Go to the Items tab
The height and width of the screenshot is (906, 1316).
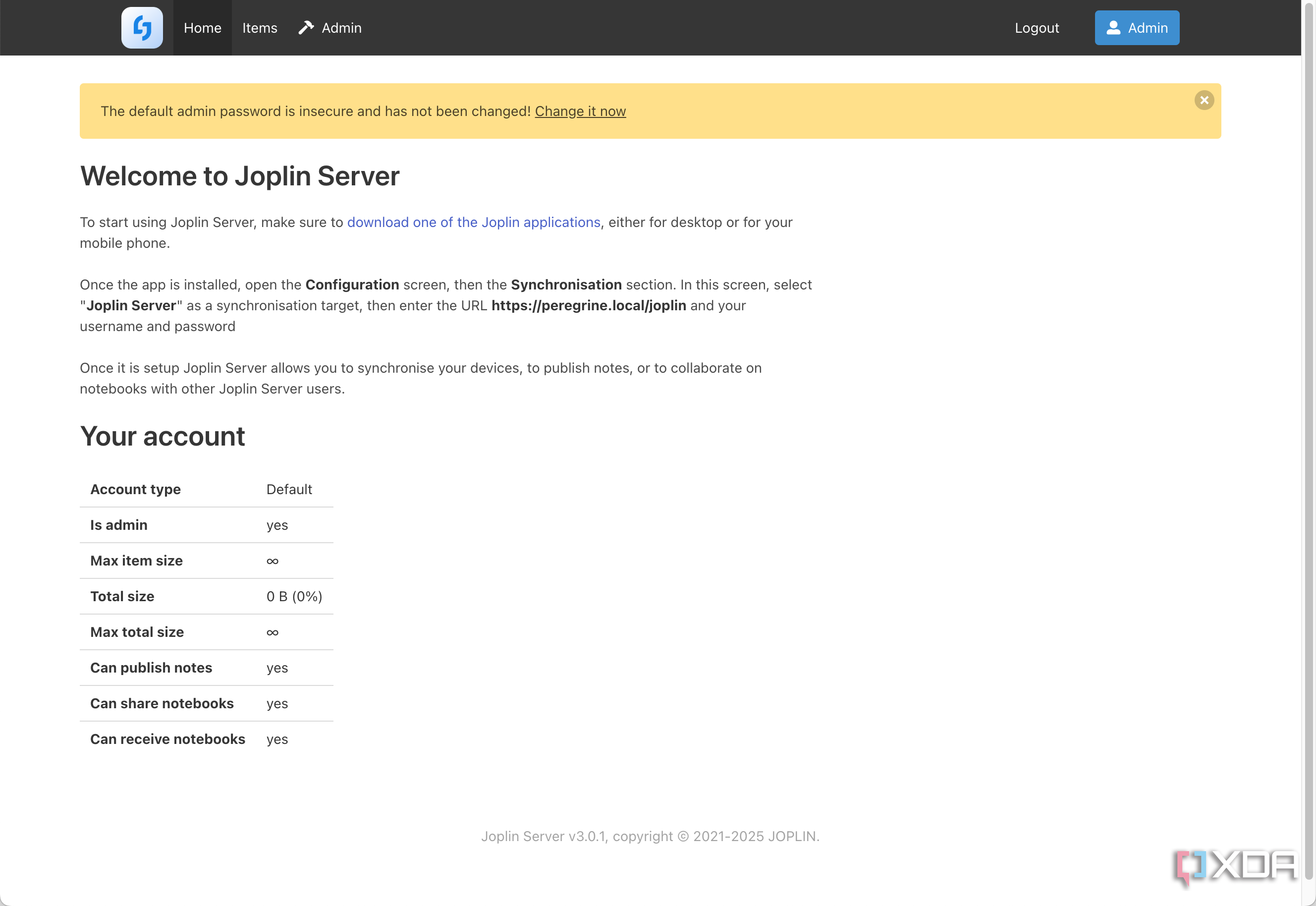tap(259, 28)
